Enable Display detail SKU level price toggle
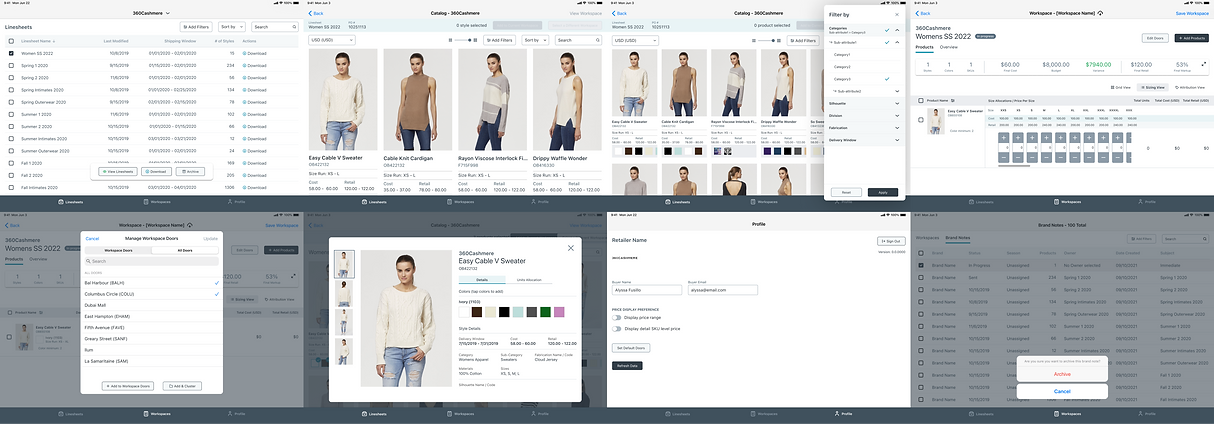This screenshot has height=424, width=1214. [618, 328]
